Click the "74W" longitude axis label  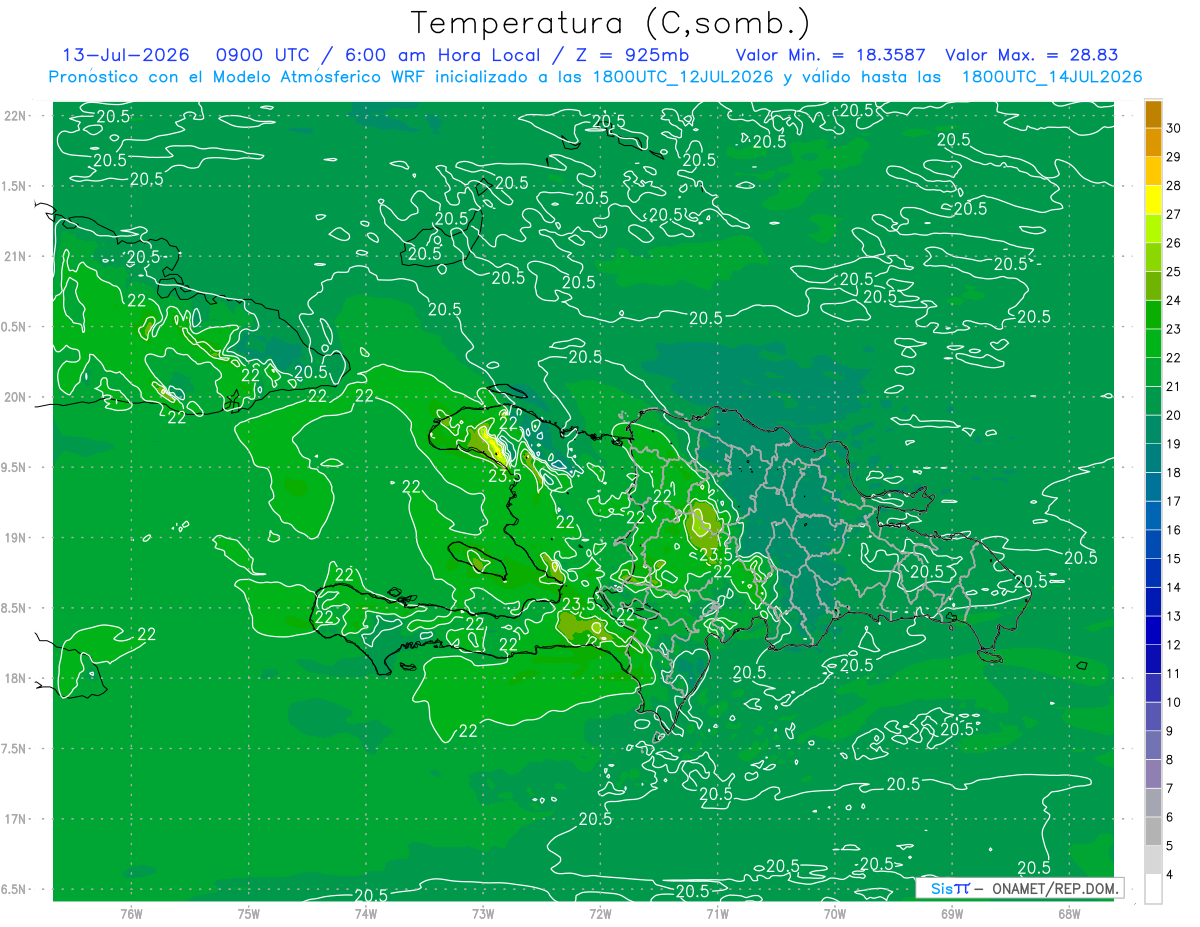click(365, 914)
